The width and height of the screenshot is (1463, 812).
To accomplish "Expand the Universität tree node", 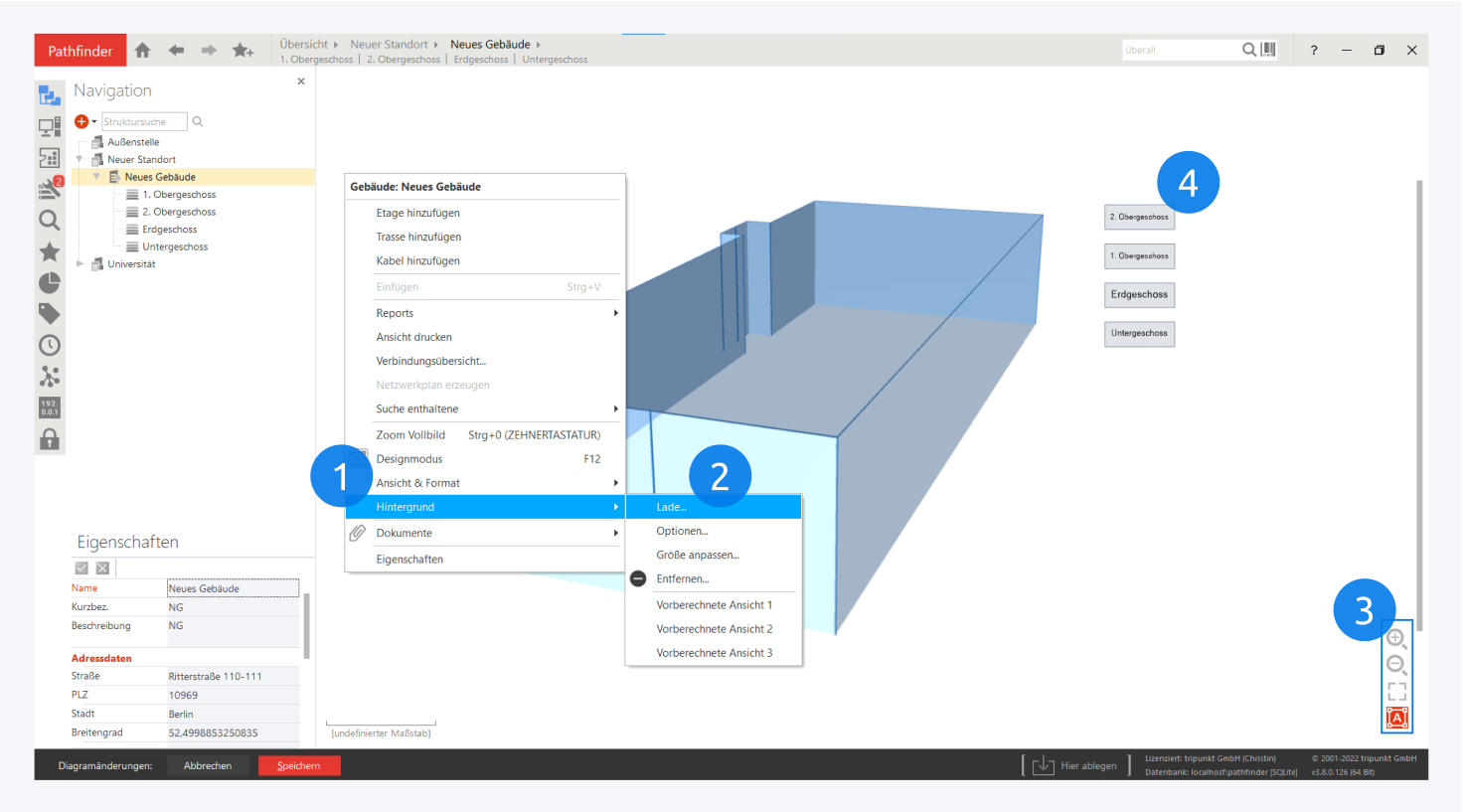I will (x=81, y=264).
